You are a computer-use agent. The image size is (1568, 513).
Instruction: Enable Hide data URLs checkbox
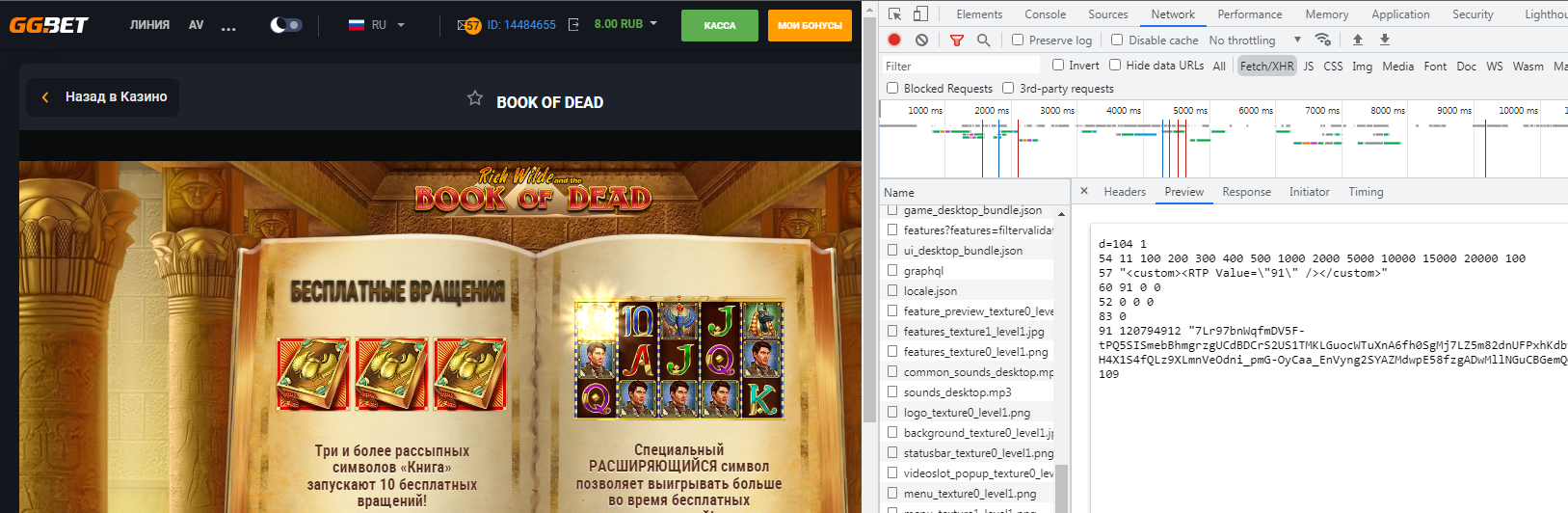pyautogui.click(x=1115, y=65)
